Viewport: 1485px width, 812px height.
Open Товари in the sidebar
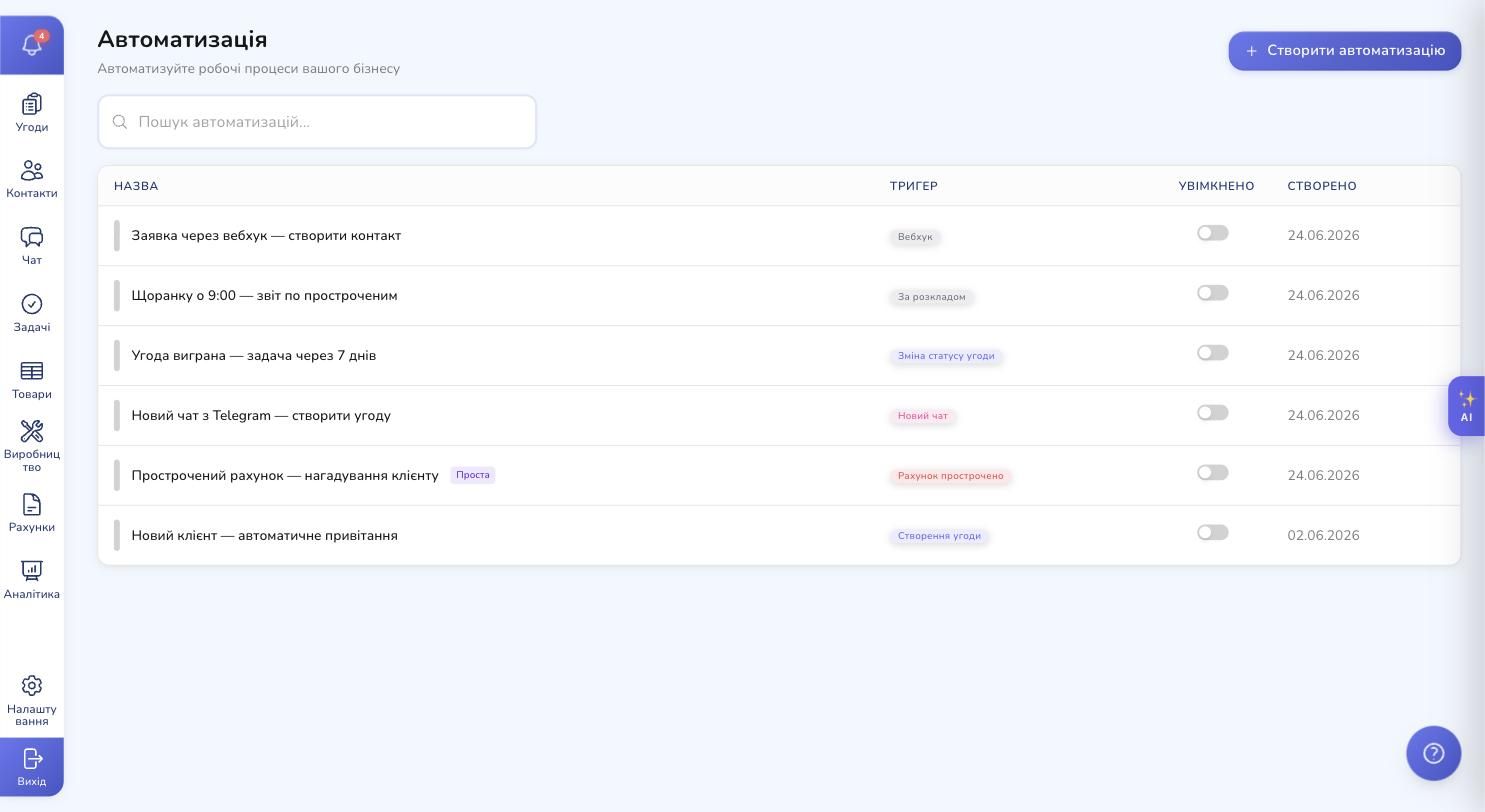pyautogui.click(x=32, y=380)
